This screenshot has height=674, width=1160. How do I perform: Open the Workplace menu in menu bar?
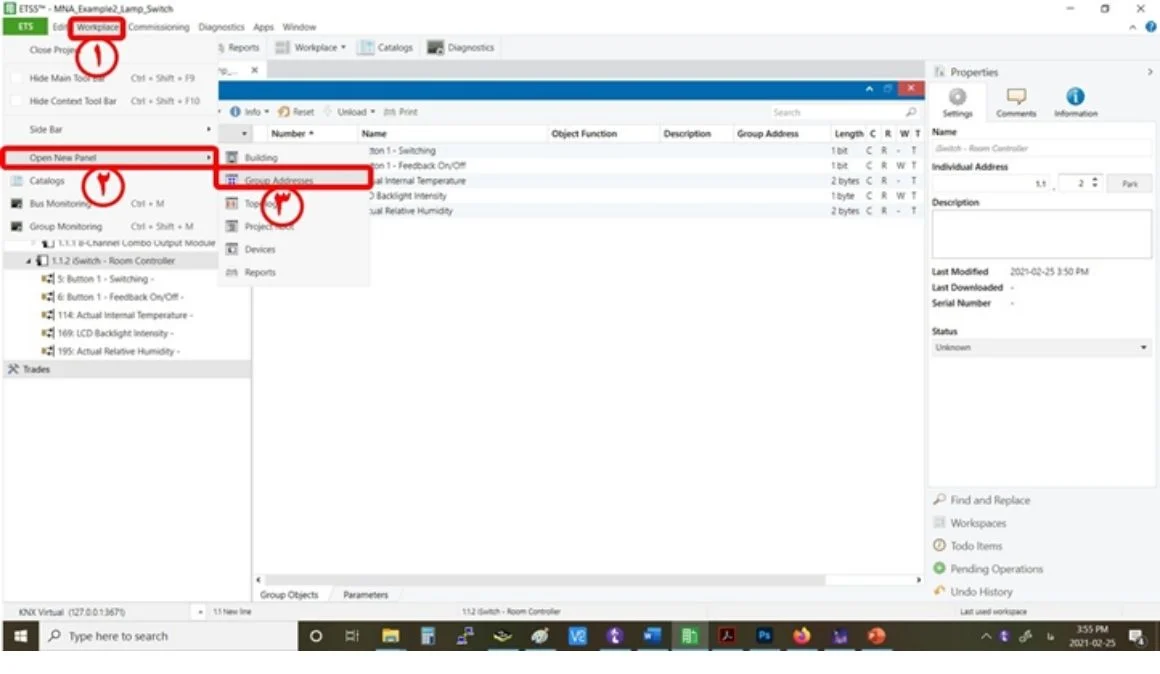click(x=97, y=27)
